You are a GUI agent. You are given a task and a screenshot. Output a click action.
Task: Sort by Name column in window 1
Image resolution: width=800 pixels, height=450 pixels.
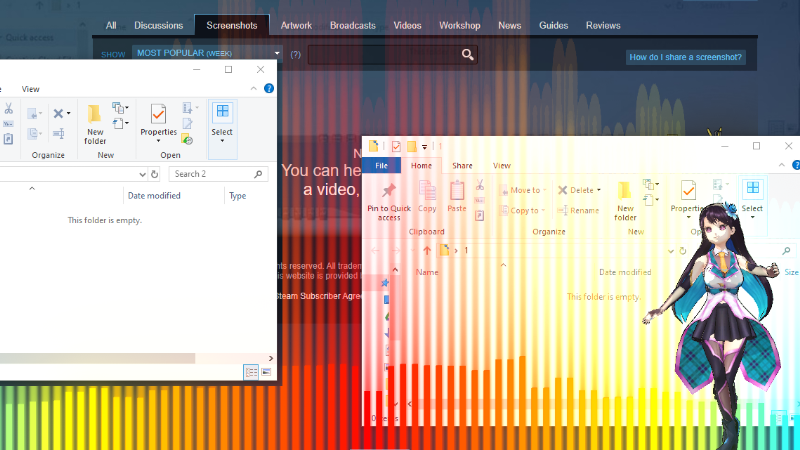point(427,272)
